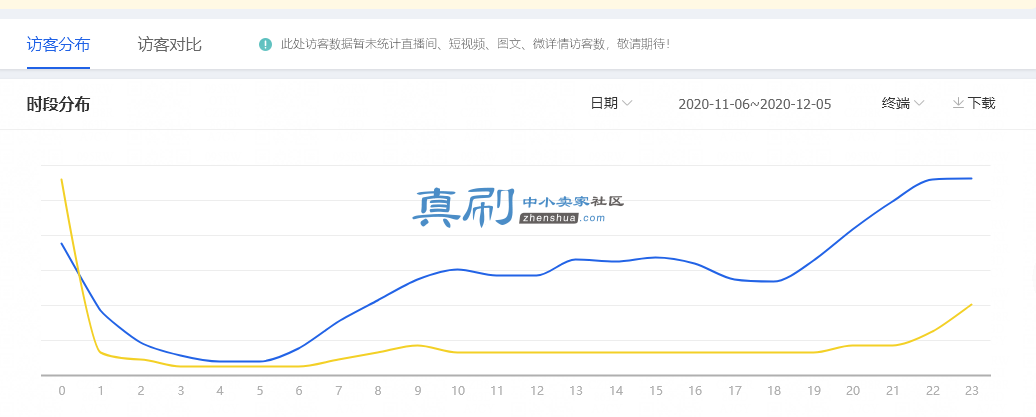Click the yellow line endpoint at hour 23
The height and width of the screenshot is (417, 1036).
(971, 305)
